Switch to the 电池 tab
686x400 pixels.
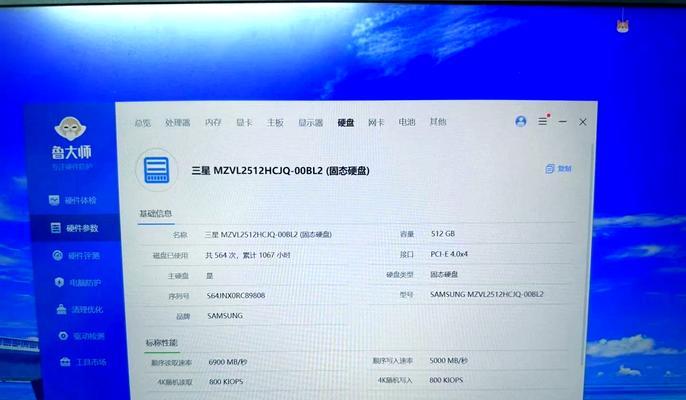tap(406, 122)
